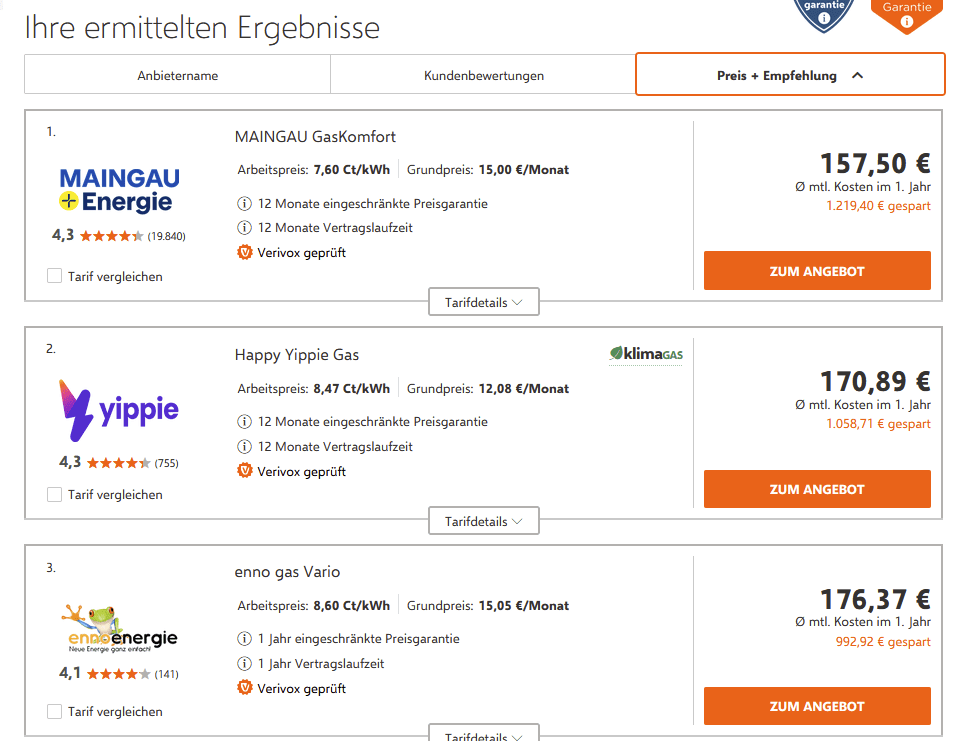Image resolution: width=956 pixels, height=741 pixels.
Task: Click the orange Garantie badge info icon
Action: pyautogui.click(x=906, y=21)
